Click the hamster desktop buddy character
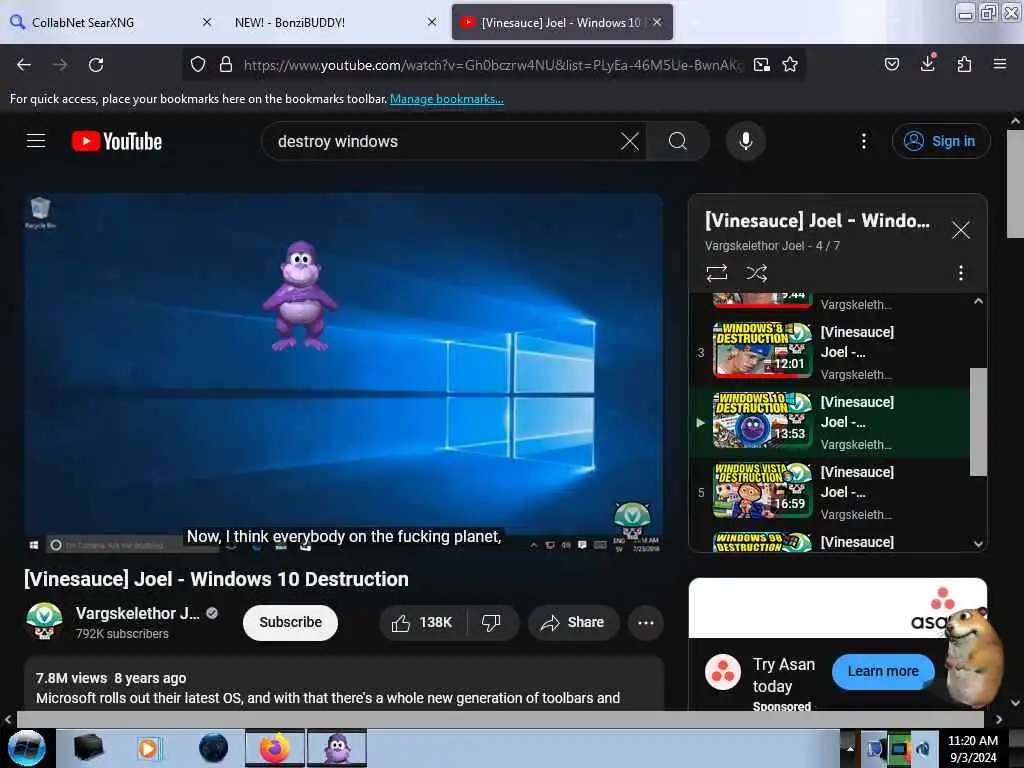Screen dimensions: 1024x768 pyautogui.click(x=976, y=656)
